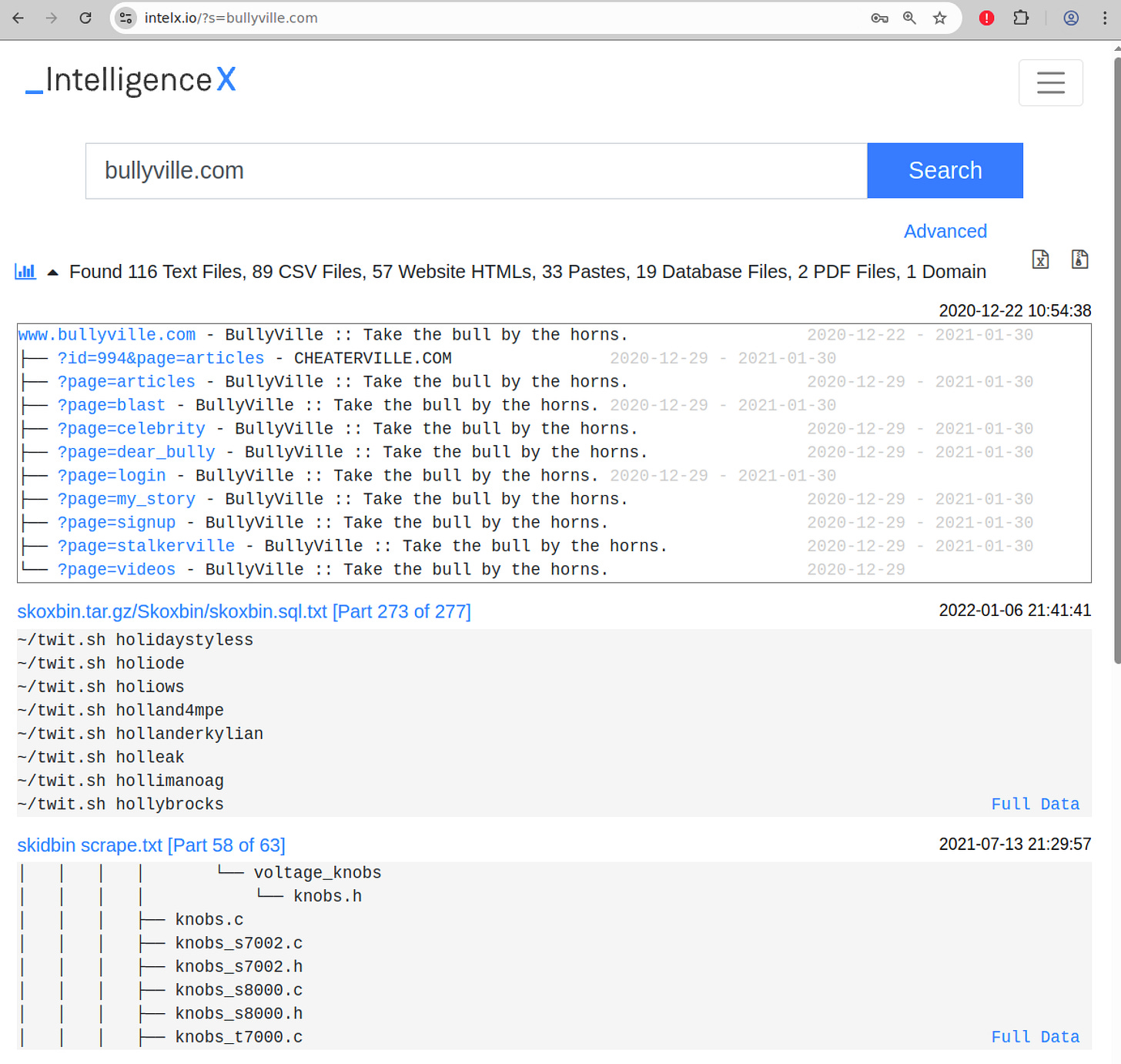
Task: Reload the page
Action: pos(85,18)
